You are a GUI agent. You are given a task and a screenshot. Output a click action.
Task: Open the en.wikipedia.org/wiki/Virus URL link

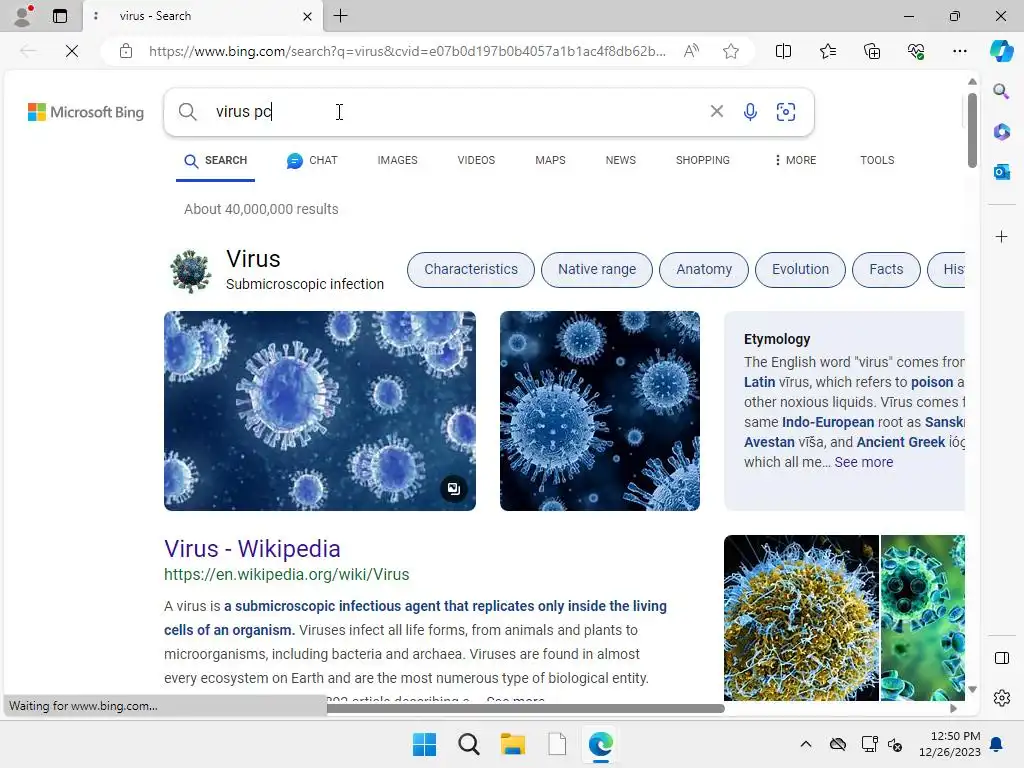pos(287,575)
